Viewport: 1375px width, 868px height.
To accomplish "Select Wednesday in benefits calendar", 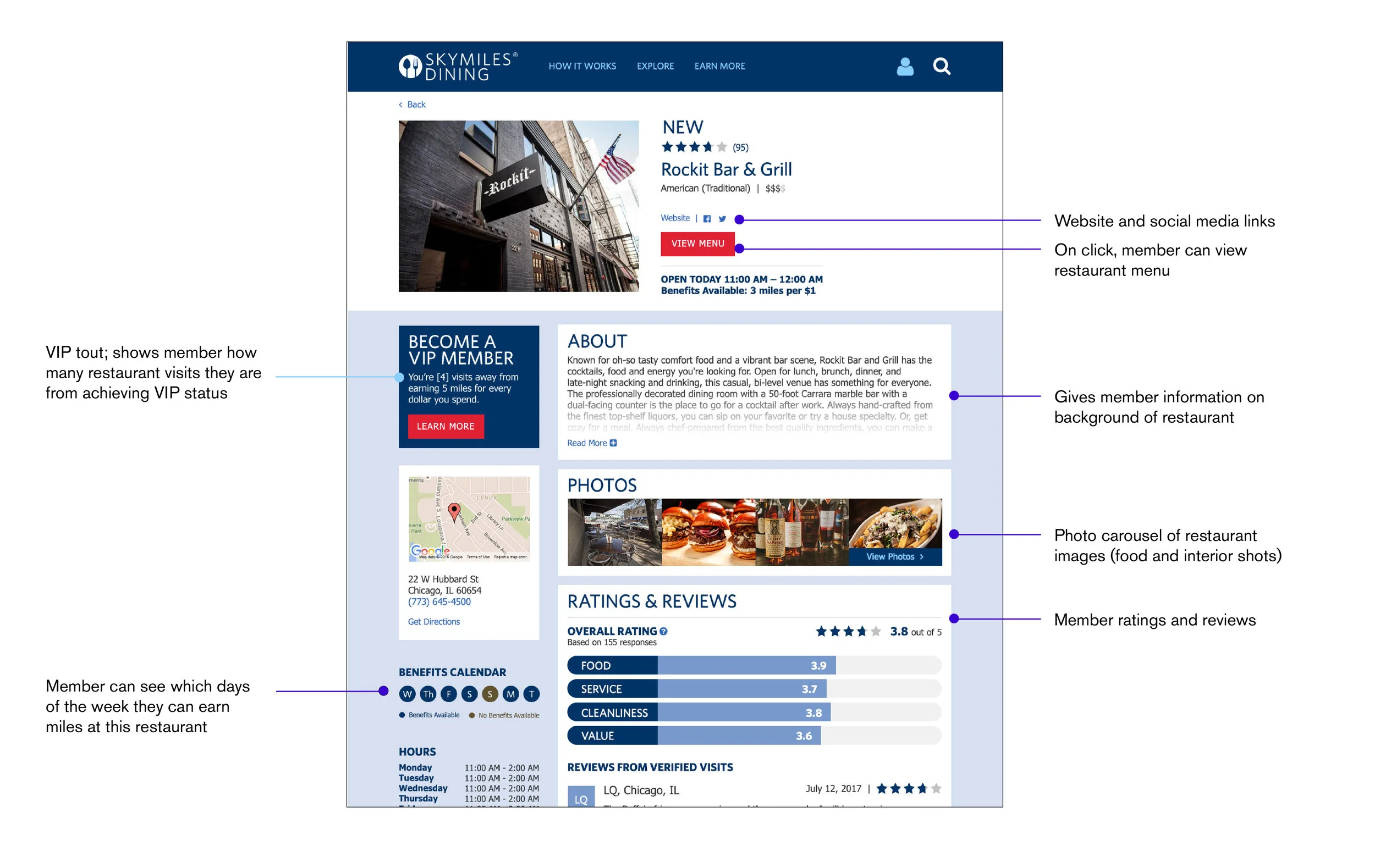I will [x=407, y=694].
